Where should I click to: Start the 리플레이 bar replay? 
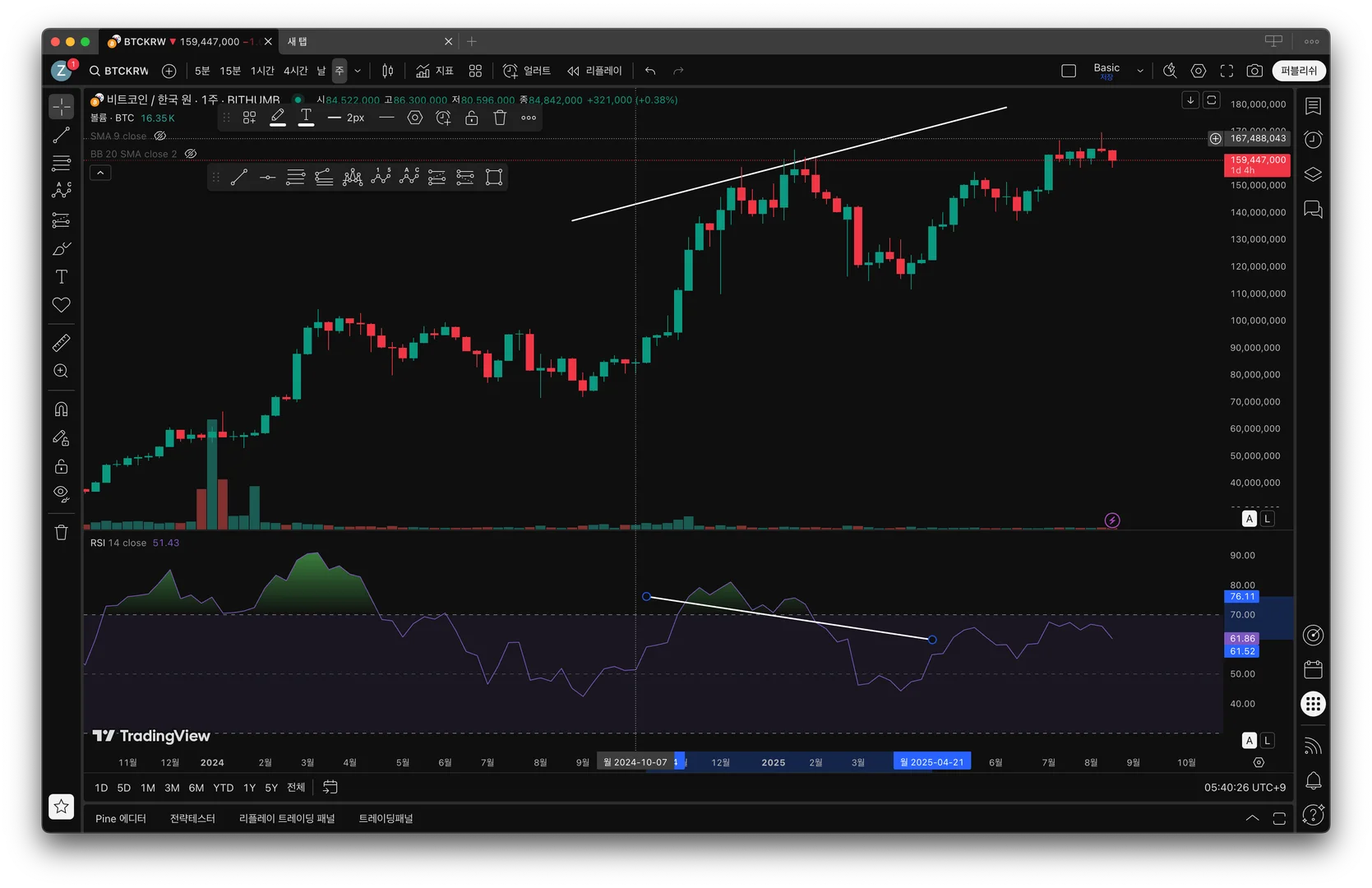(594, 71)
